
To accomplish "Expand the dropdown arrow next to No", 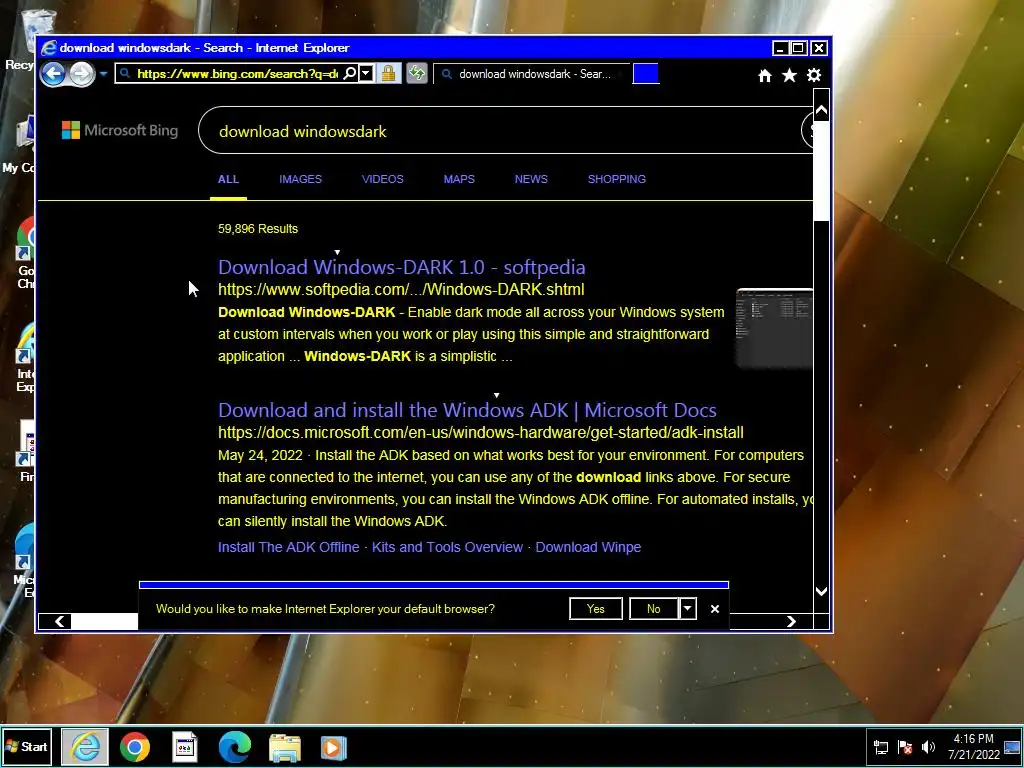I will point(688,609).
